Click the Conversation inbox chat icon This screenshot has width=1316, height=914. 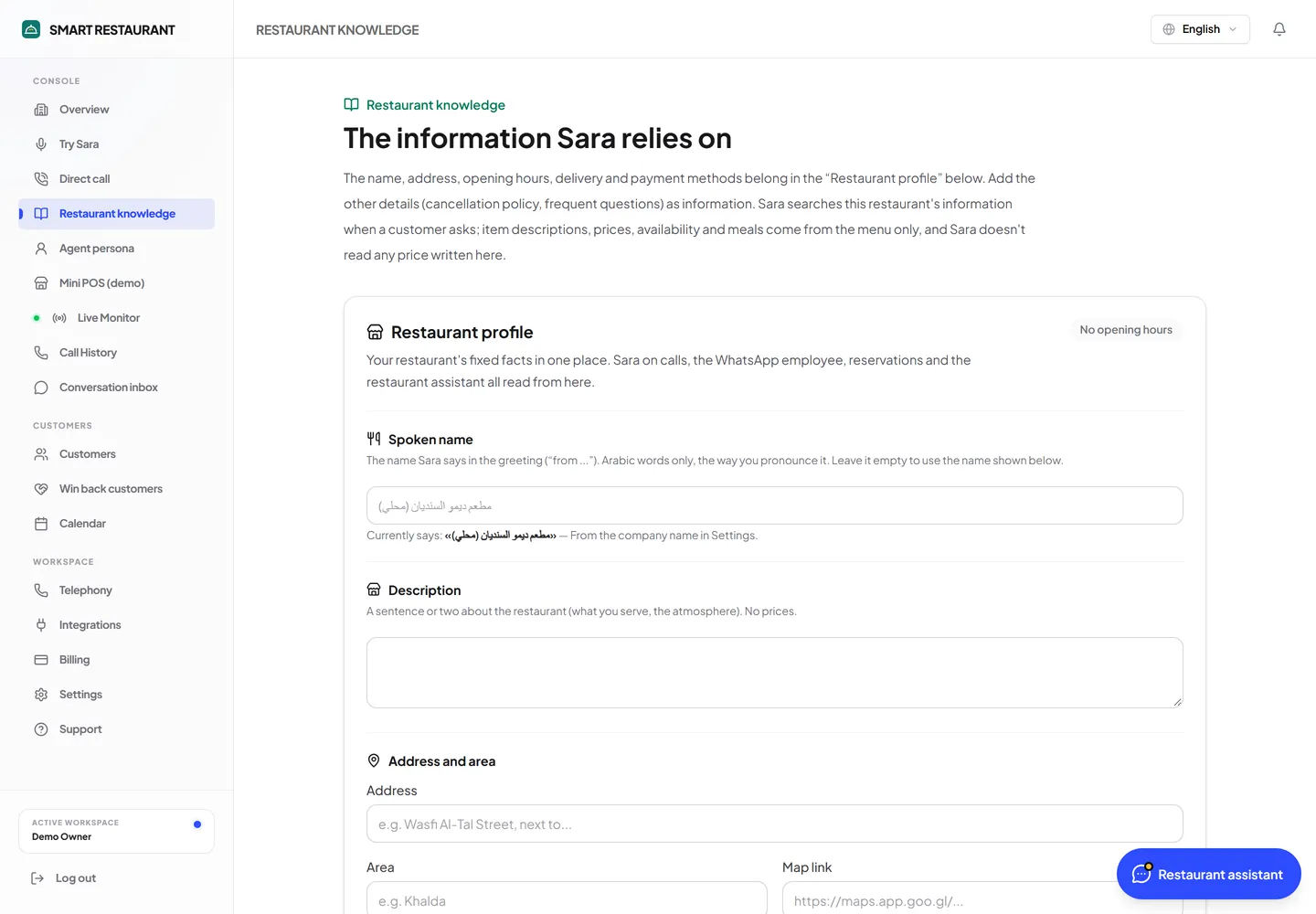click(x=41, y=388)
